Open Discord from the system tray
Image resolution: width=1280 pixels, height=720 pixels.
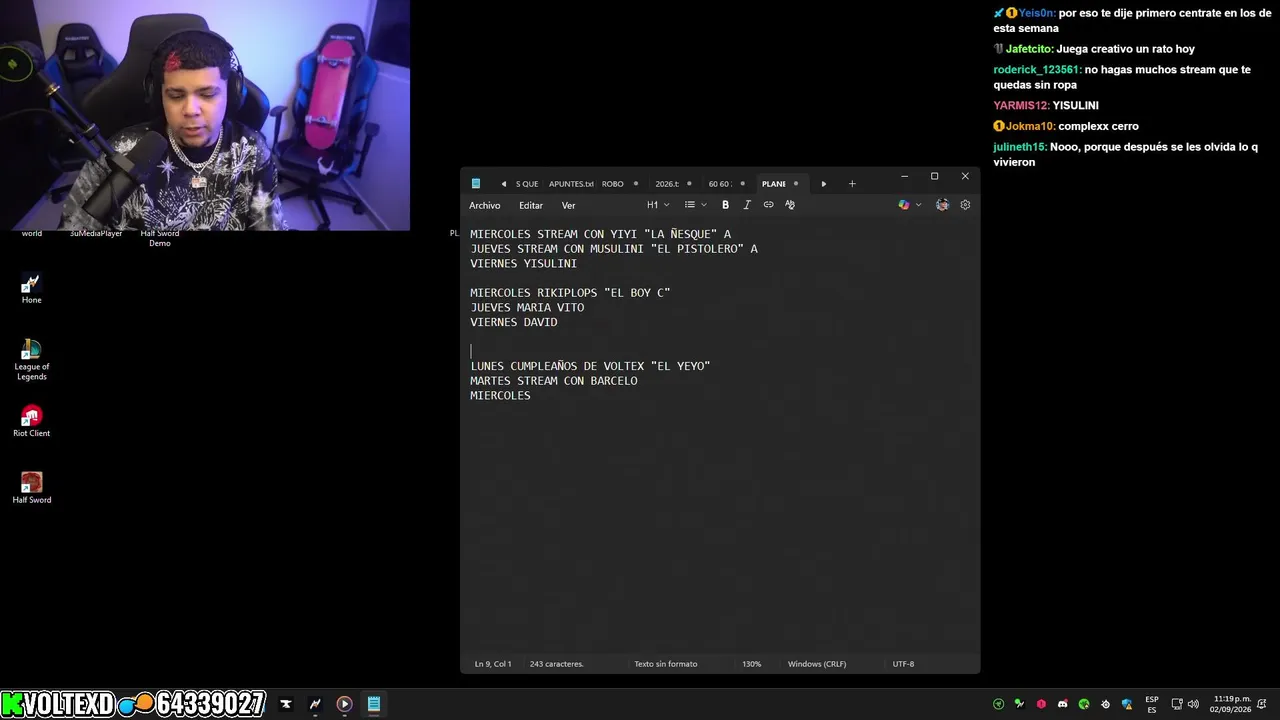click(1062, 704)
